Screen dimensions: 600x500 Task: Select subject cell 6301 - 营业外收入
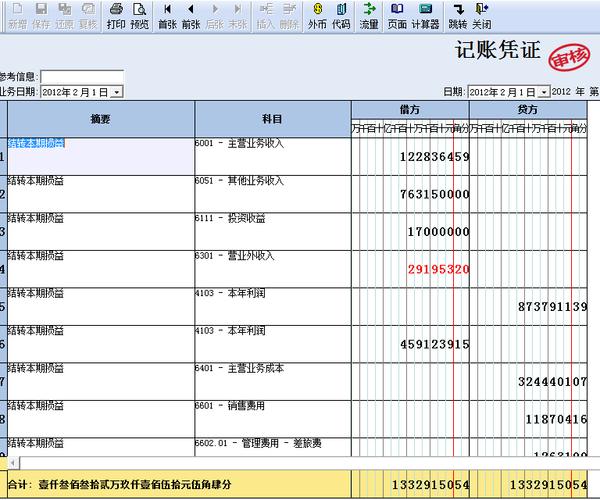[x=272, y=269]
